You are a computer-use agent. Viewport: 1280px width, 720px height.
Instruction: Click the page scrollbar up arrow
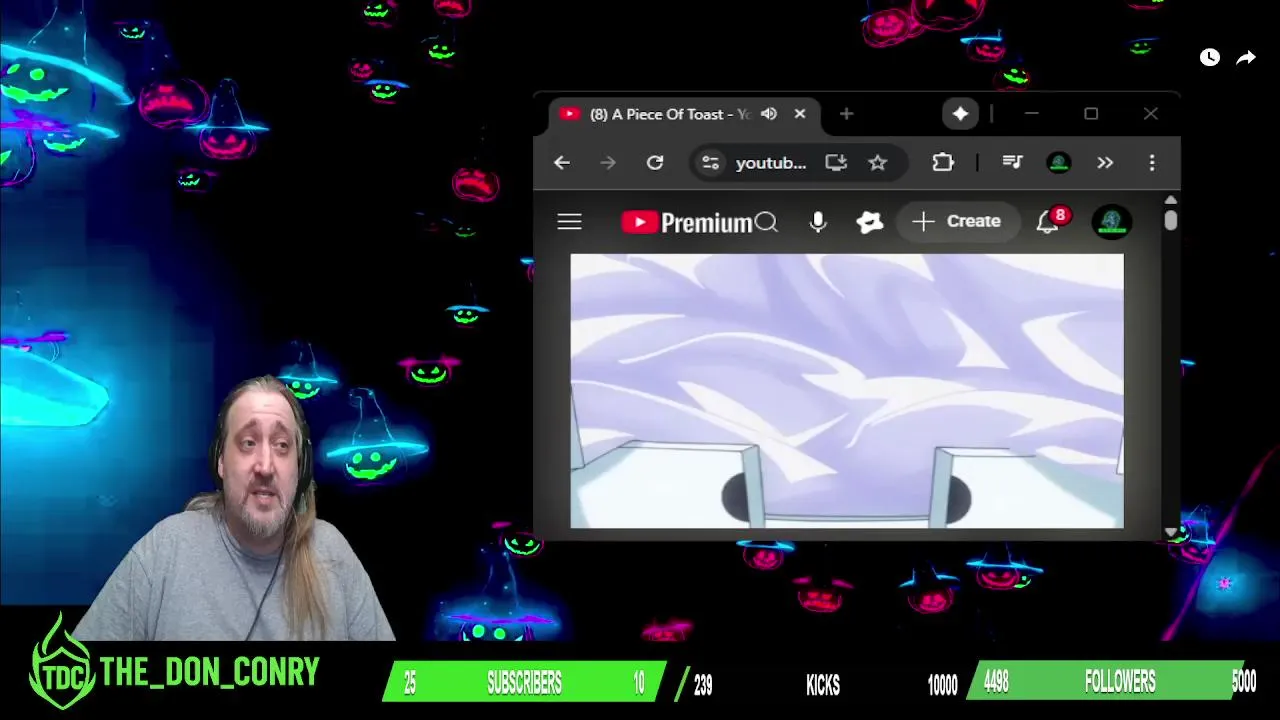pyautogui.click(x=1171, y=200)
